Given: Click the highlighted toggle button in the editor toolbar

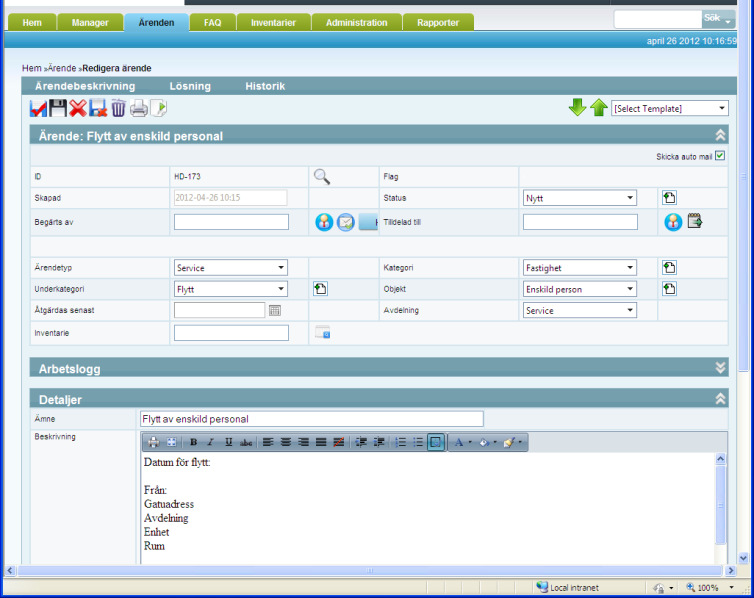Looking at the screenshot, I should (x=436, y=442).
